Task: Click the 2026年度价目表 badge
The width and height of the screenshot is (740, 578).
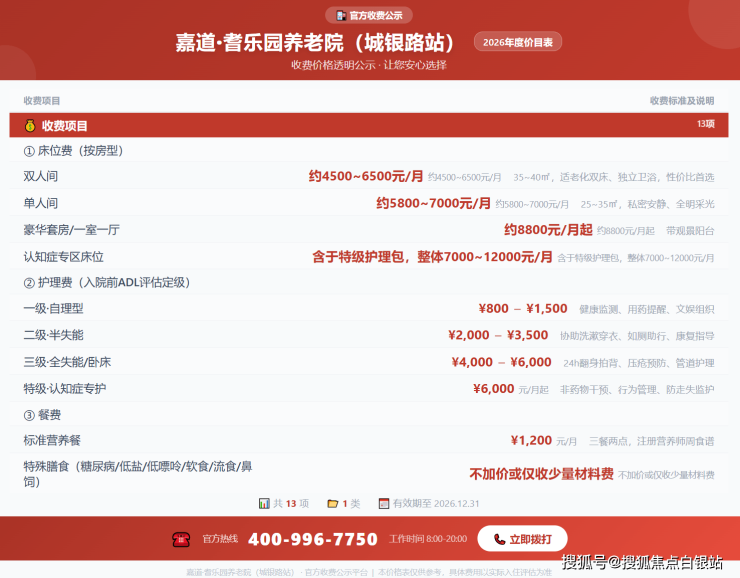Action: 518,42
